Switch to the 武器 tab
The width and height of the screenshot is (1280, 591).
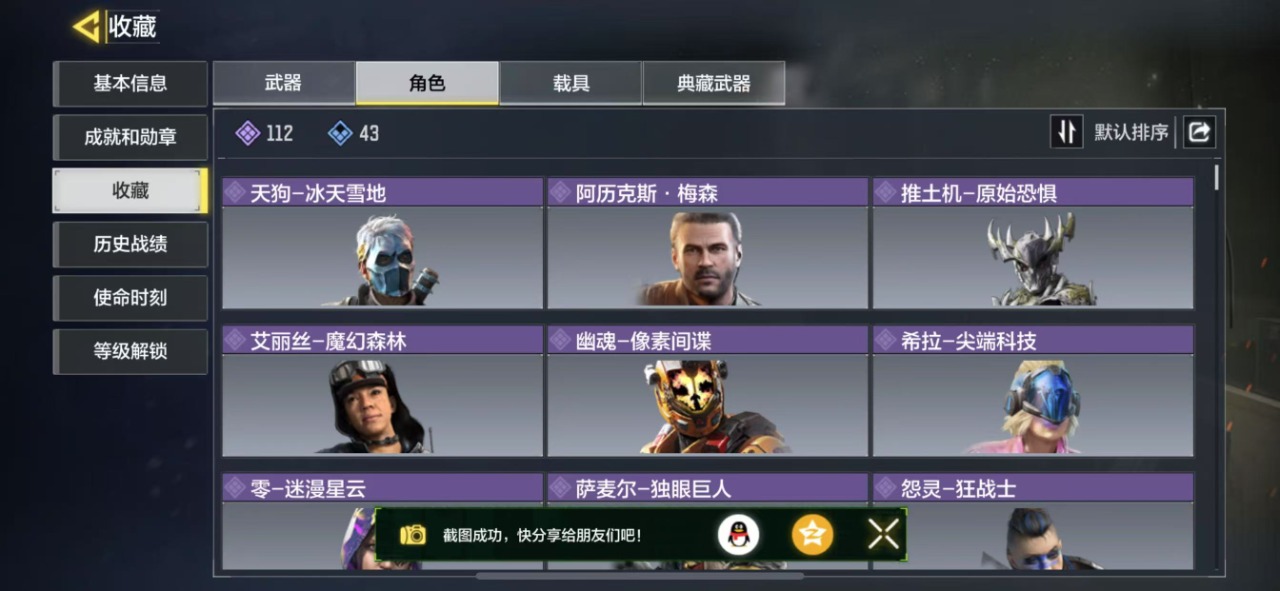(x=284, y=83)
